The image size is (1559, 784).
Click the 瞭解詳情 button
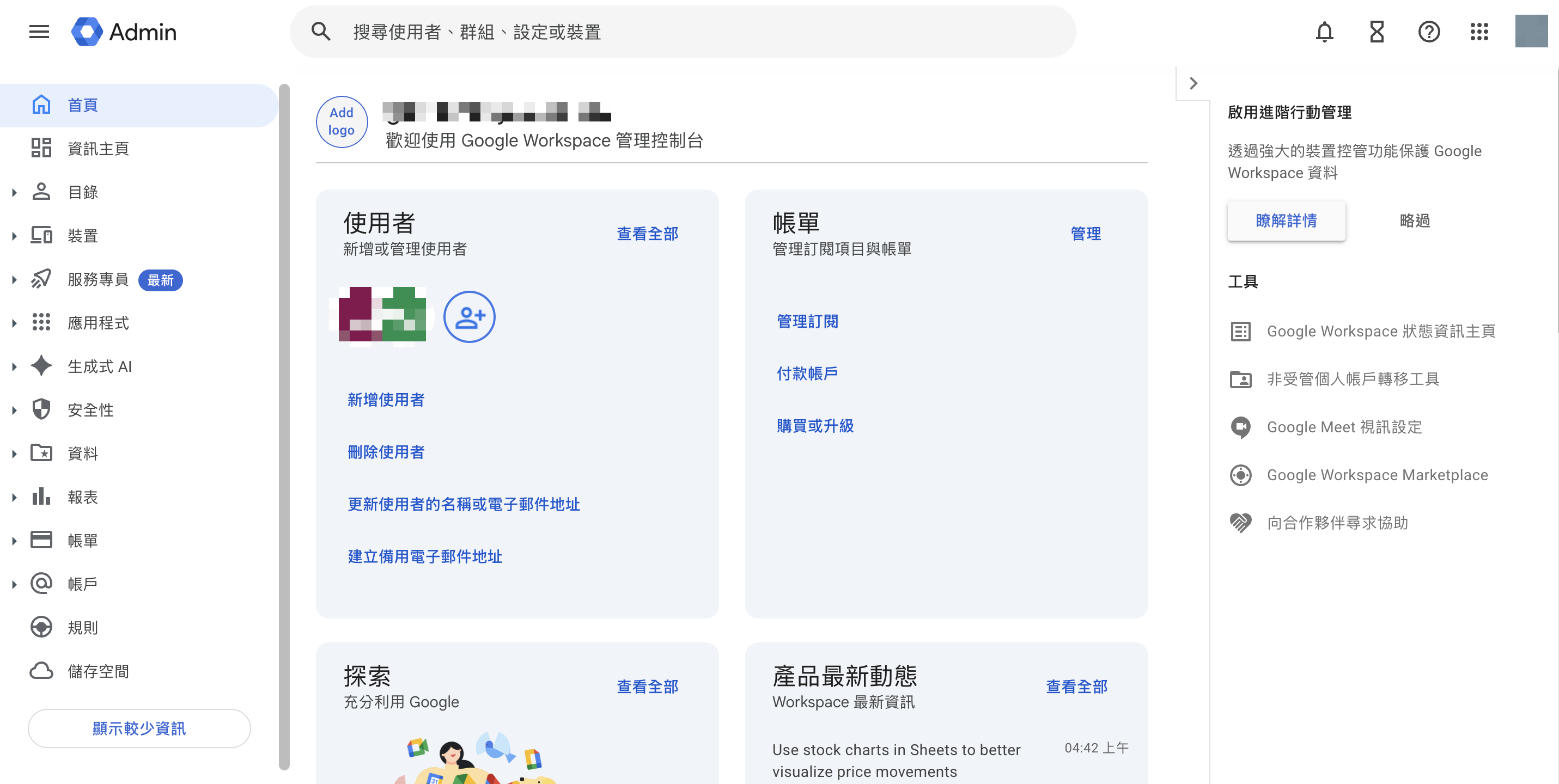pos(1286,221)
